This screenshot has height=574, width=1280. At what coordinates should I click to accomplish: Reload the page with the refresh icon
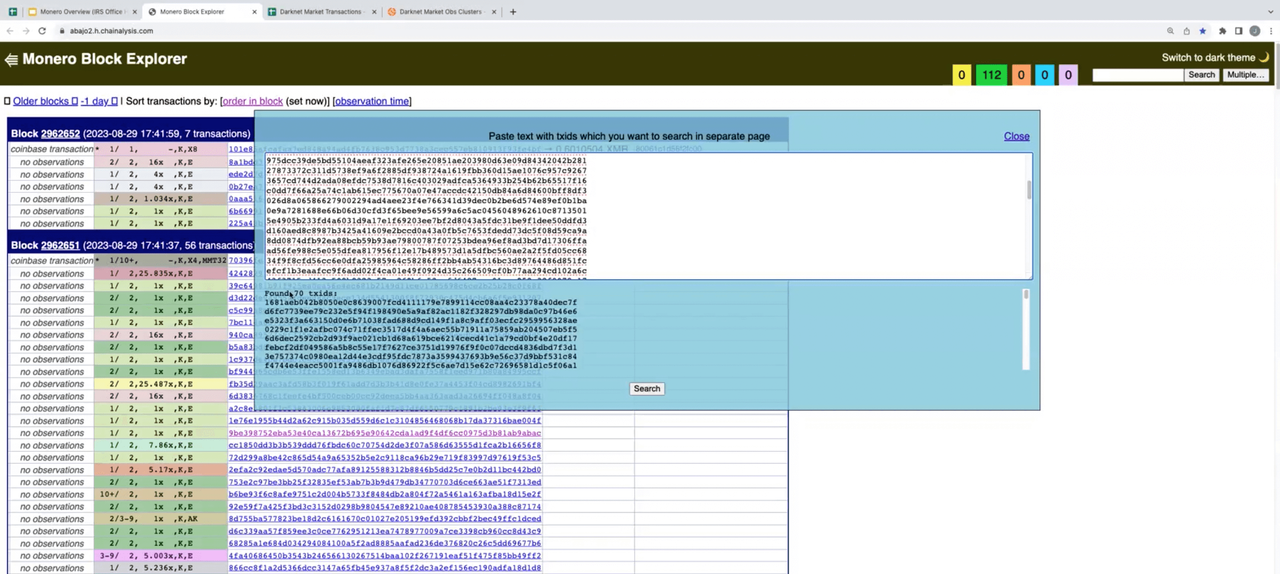click(42, 31)
